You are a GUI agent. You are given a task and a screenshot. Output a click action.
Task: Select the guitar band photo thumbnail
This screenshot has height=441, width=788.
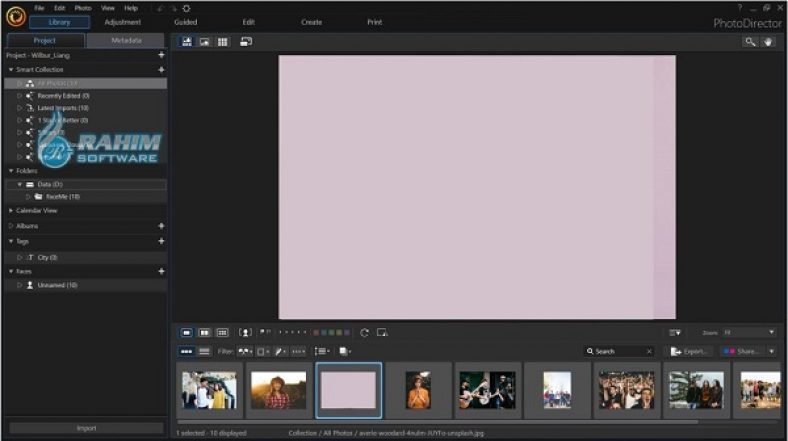click(x=486, y=389)
